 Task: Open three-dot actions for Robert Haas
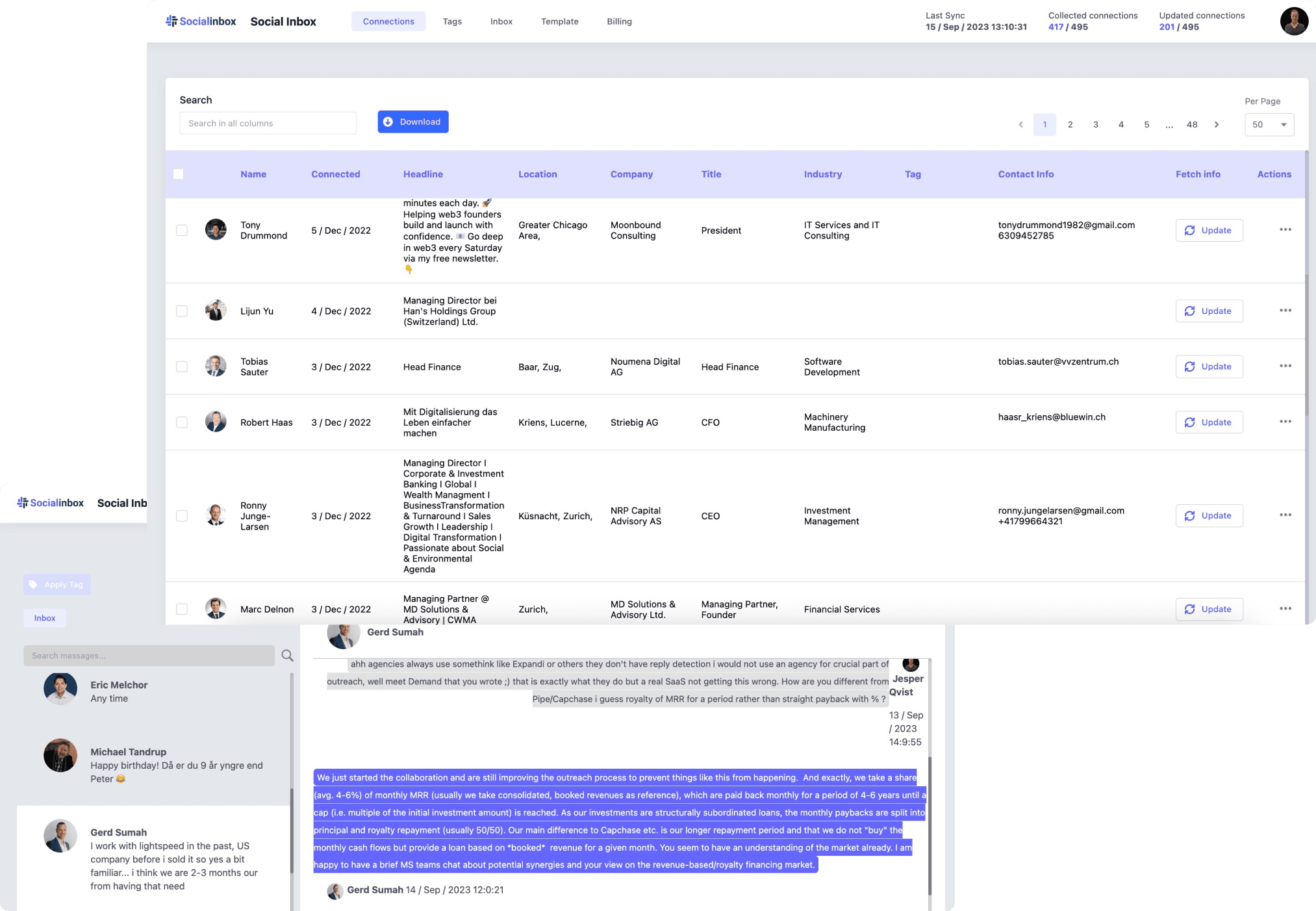pyautogui.click(x=1285, y=422)
